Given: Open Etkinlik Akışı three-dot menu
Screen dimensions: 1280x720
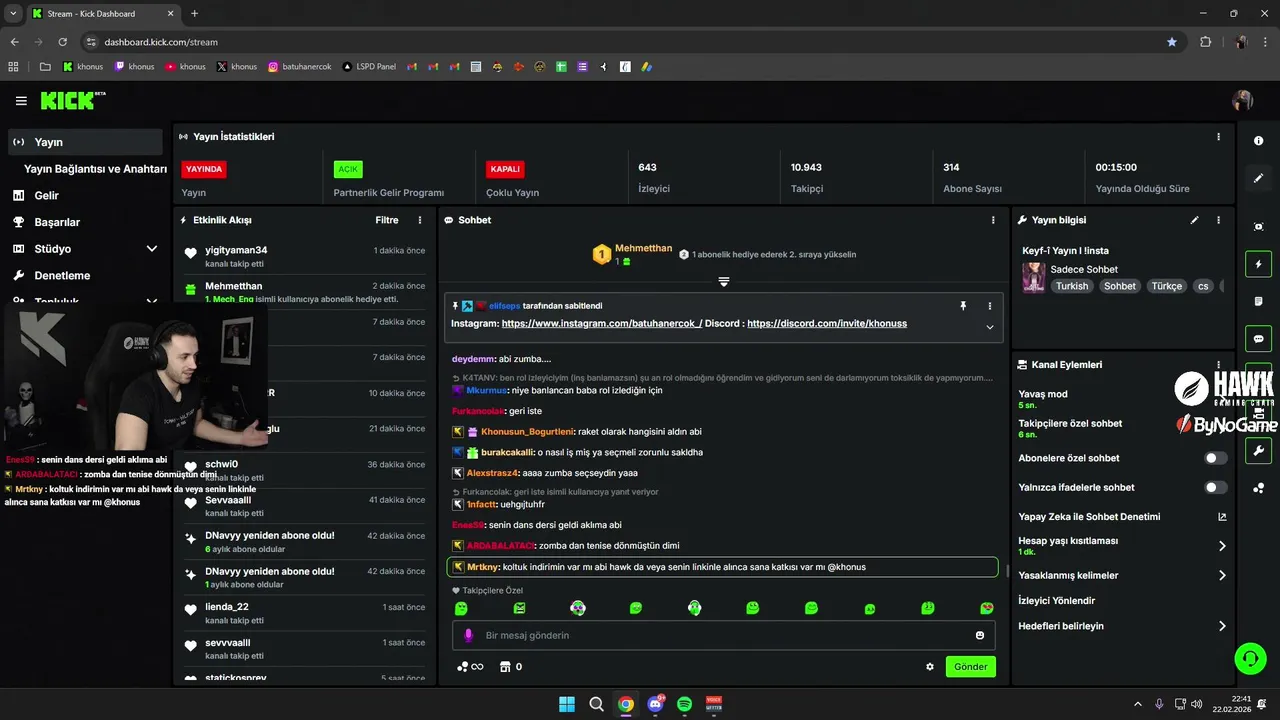Looking at the screenshot, I should (x=420, y=220).
